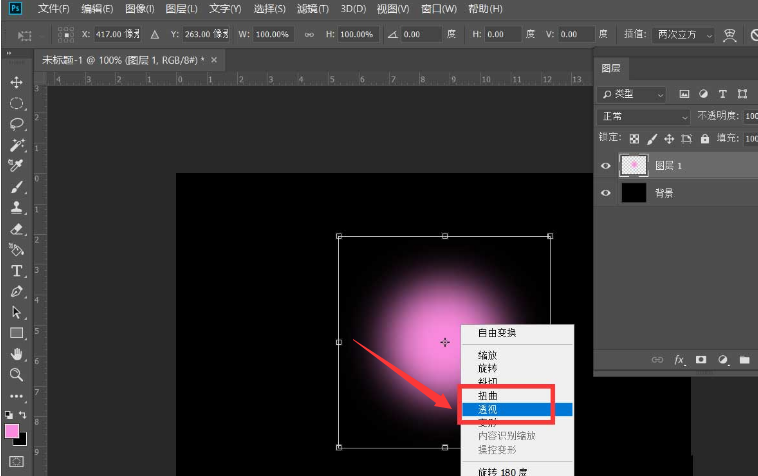The width and height of the screenshot is (758, 476).
Task: Lock transparent pixels
Action: 634,139
